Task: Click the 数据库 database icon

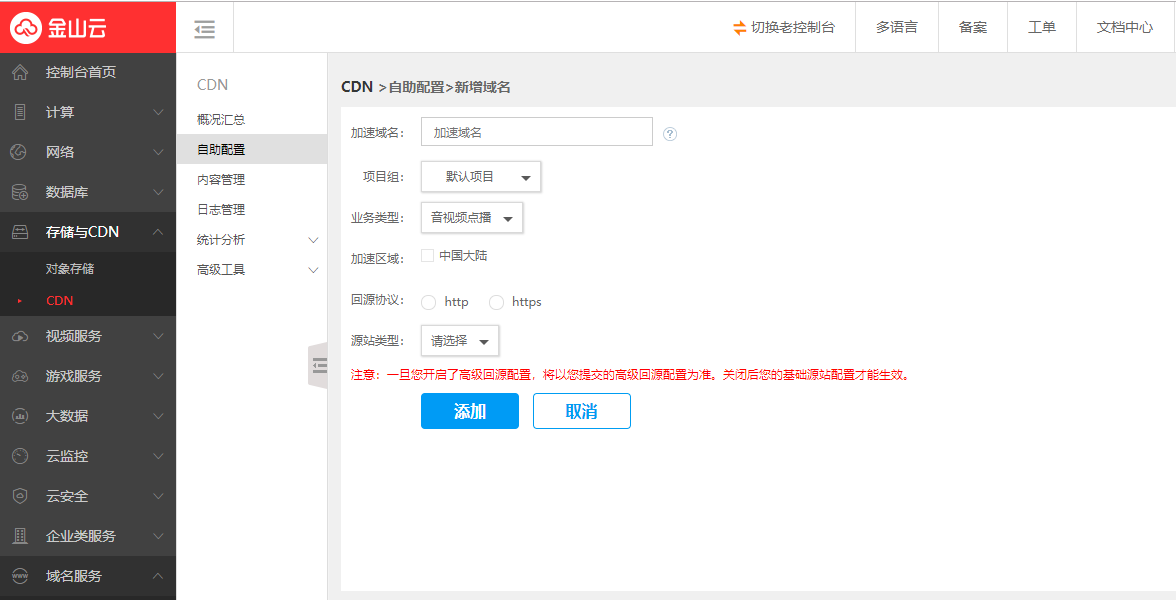Action: (x=20, y=192)
